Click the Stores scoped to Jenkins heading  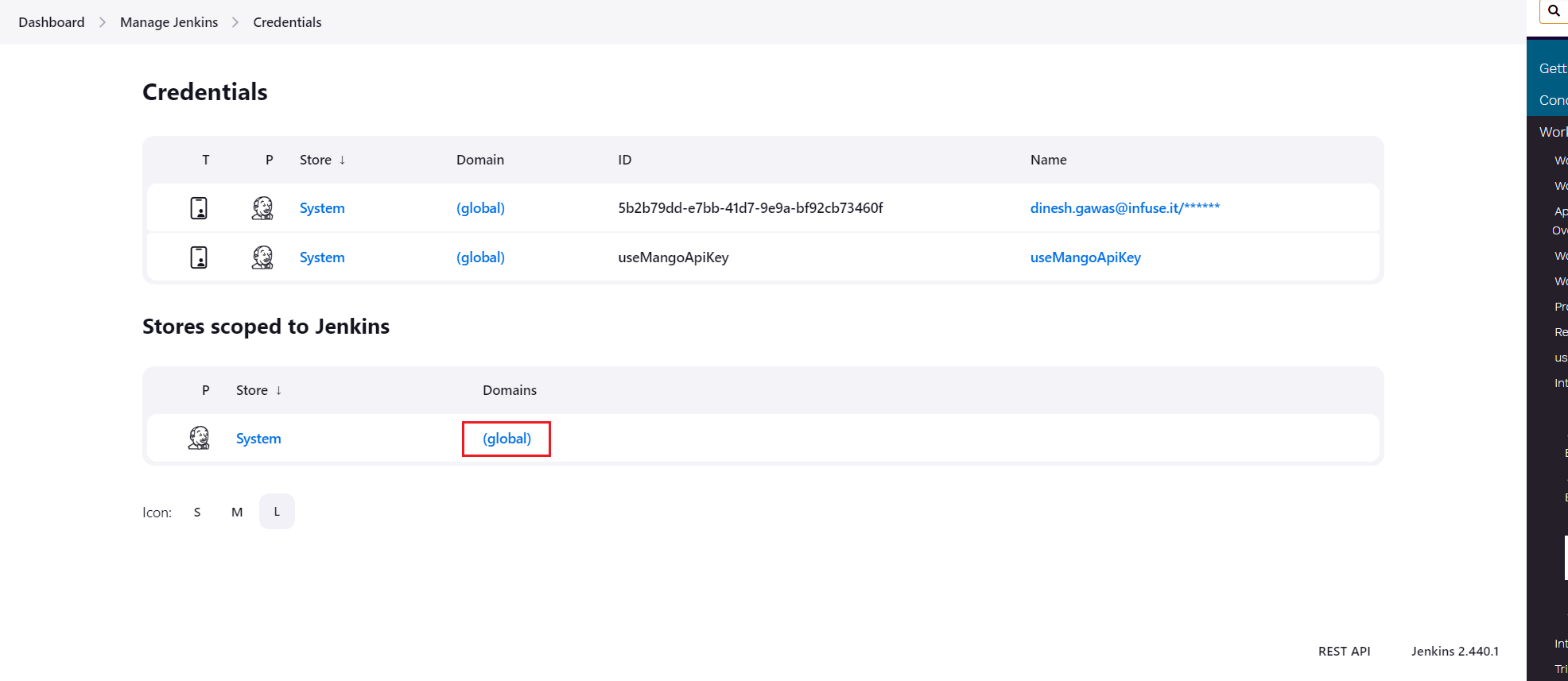pos(266,327)
